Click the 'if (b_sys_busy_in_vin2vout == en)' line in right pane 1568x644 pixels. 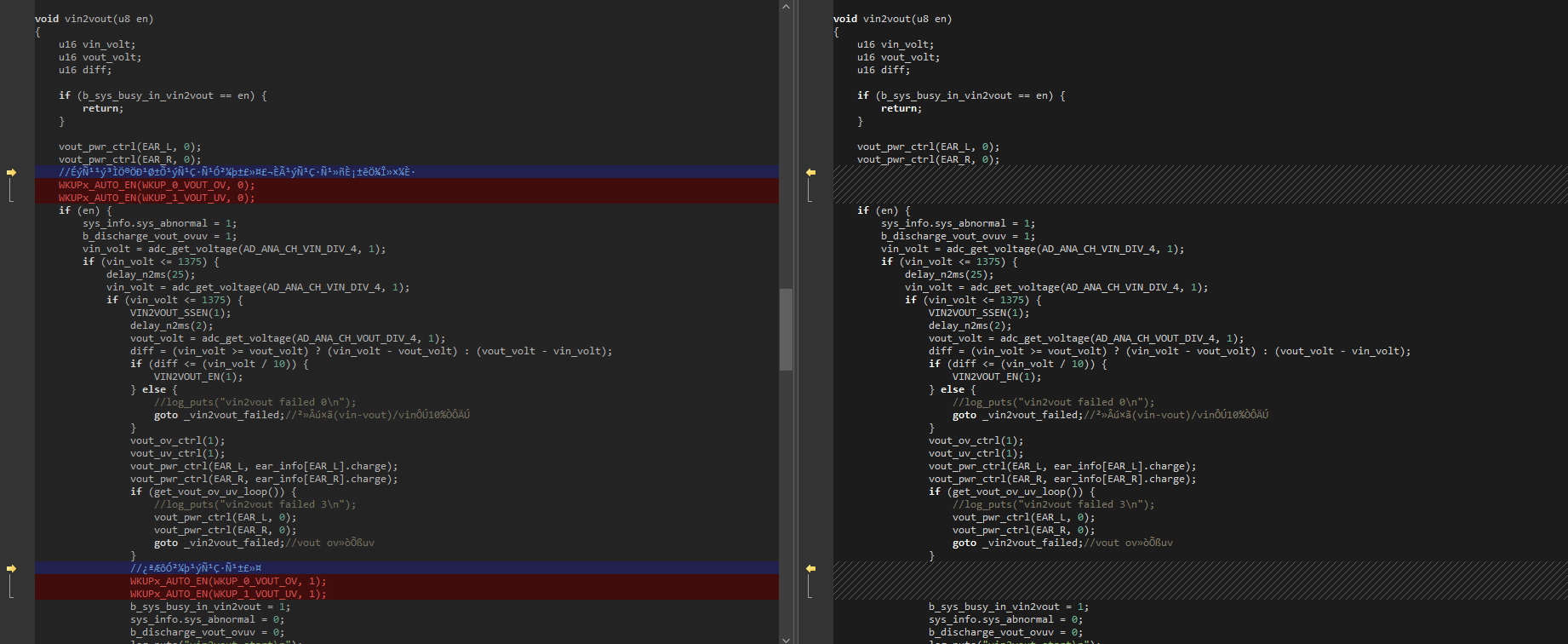(961, 95)
